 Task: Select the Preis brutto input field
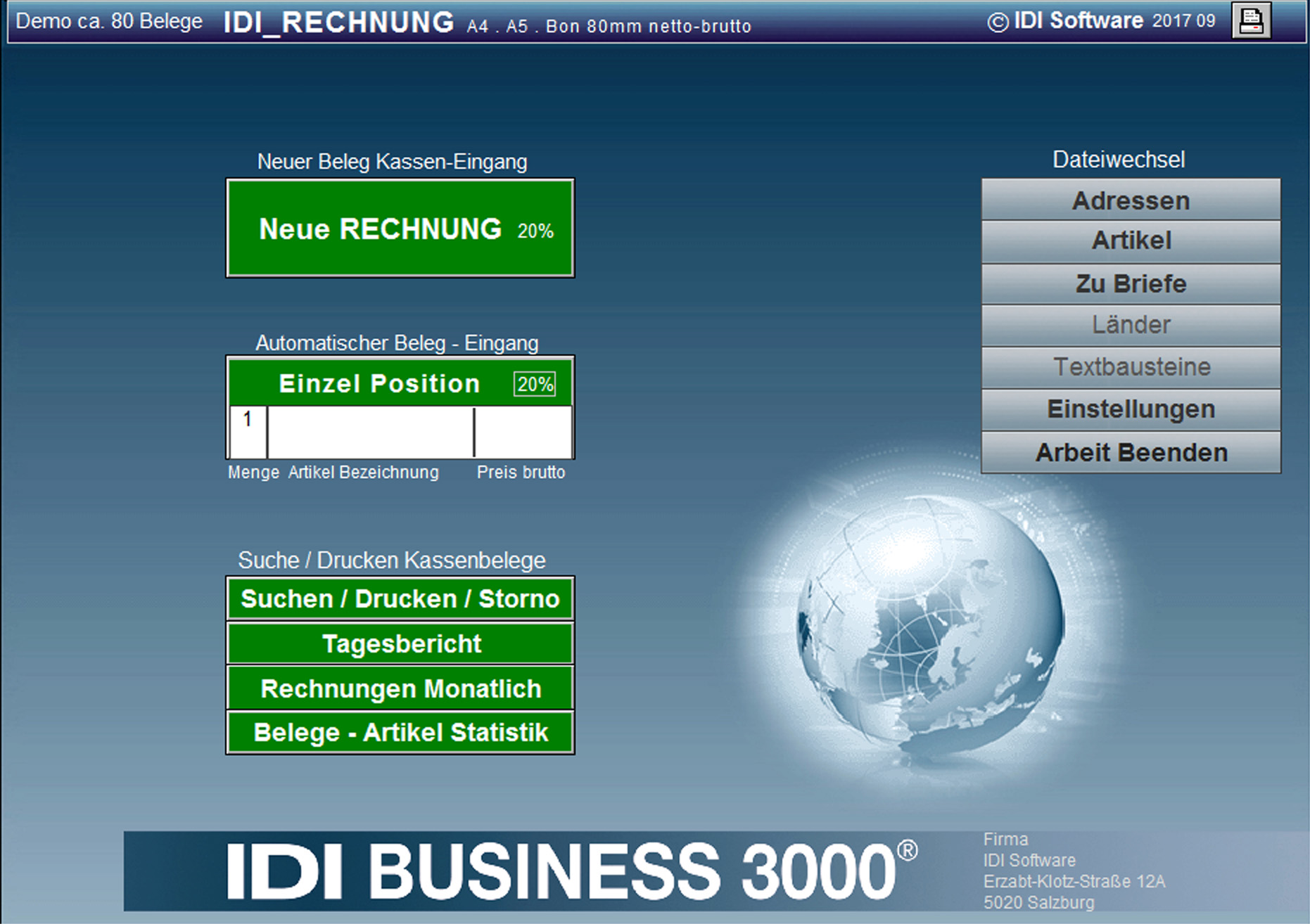coord(523,432)
